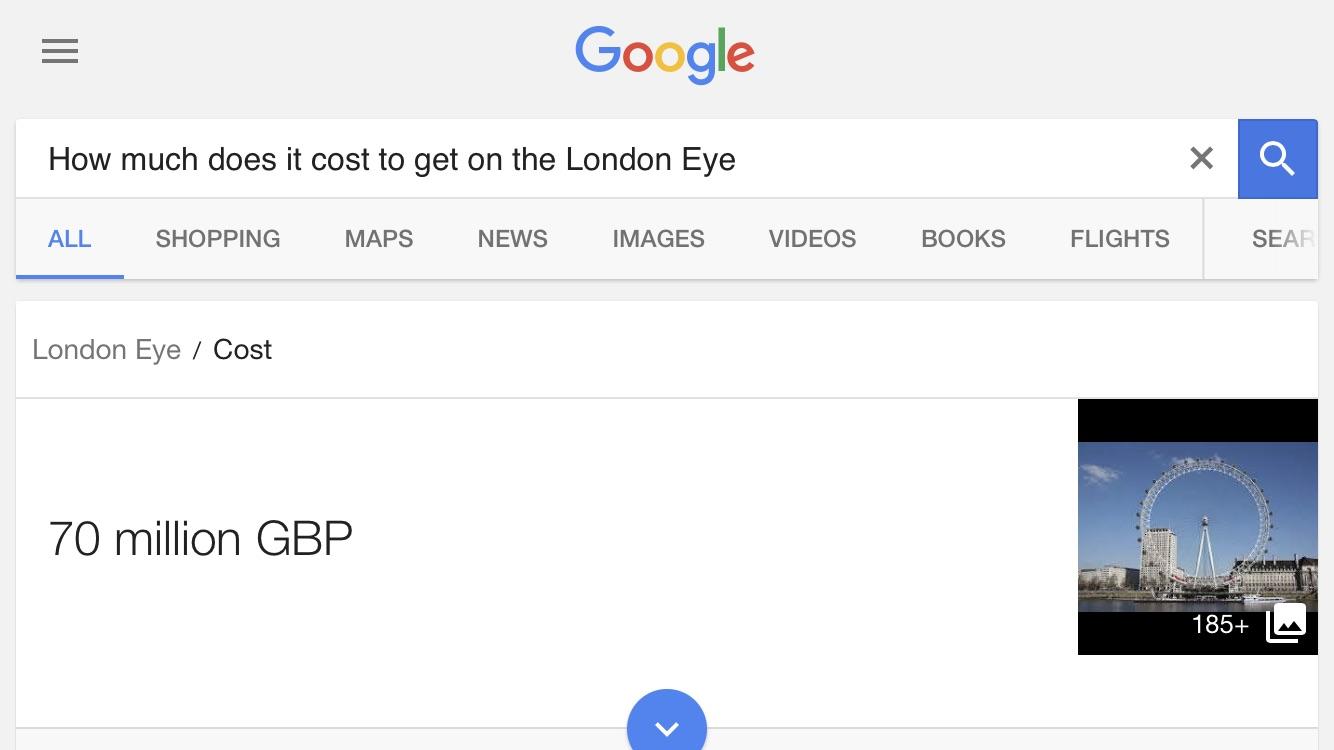Screen dimensions: 1334x750
Task: Open the image gallery icon on thumbnail
Action: (x=1286, y=624)
